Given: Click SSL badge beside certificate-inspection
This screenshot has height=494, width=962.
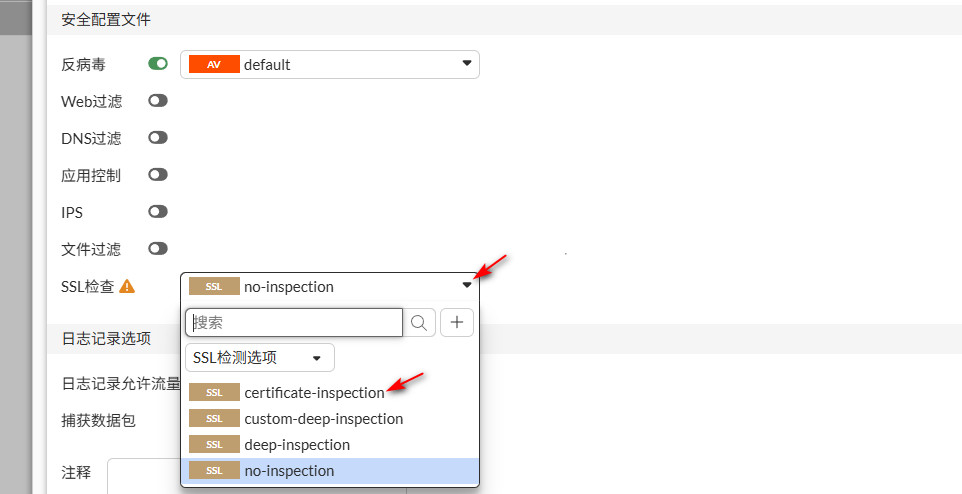Looking at the screenshot, I should (x=214, y=393).
